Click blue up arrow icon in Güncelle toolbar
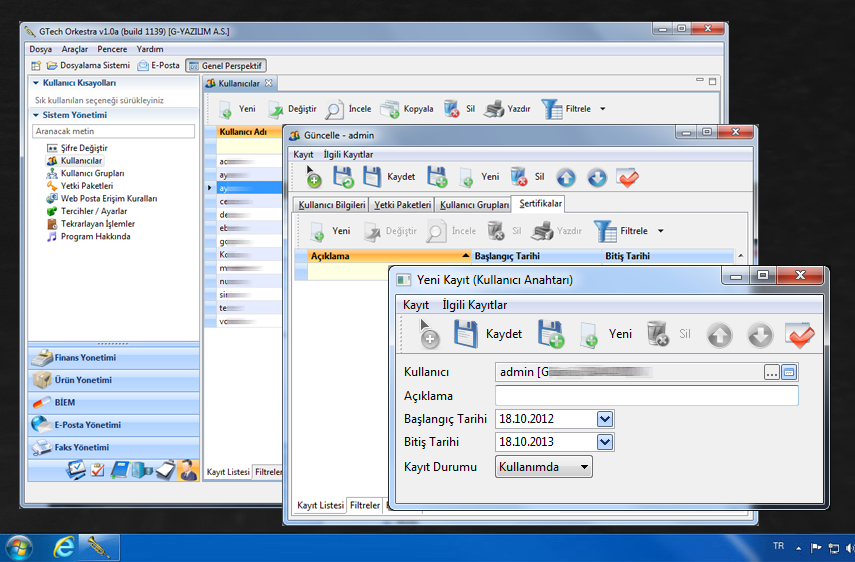This screenshot has height=562, width=855. 566,177
